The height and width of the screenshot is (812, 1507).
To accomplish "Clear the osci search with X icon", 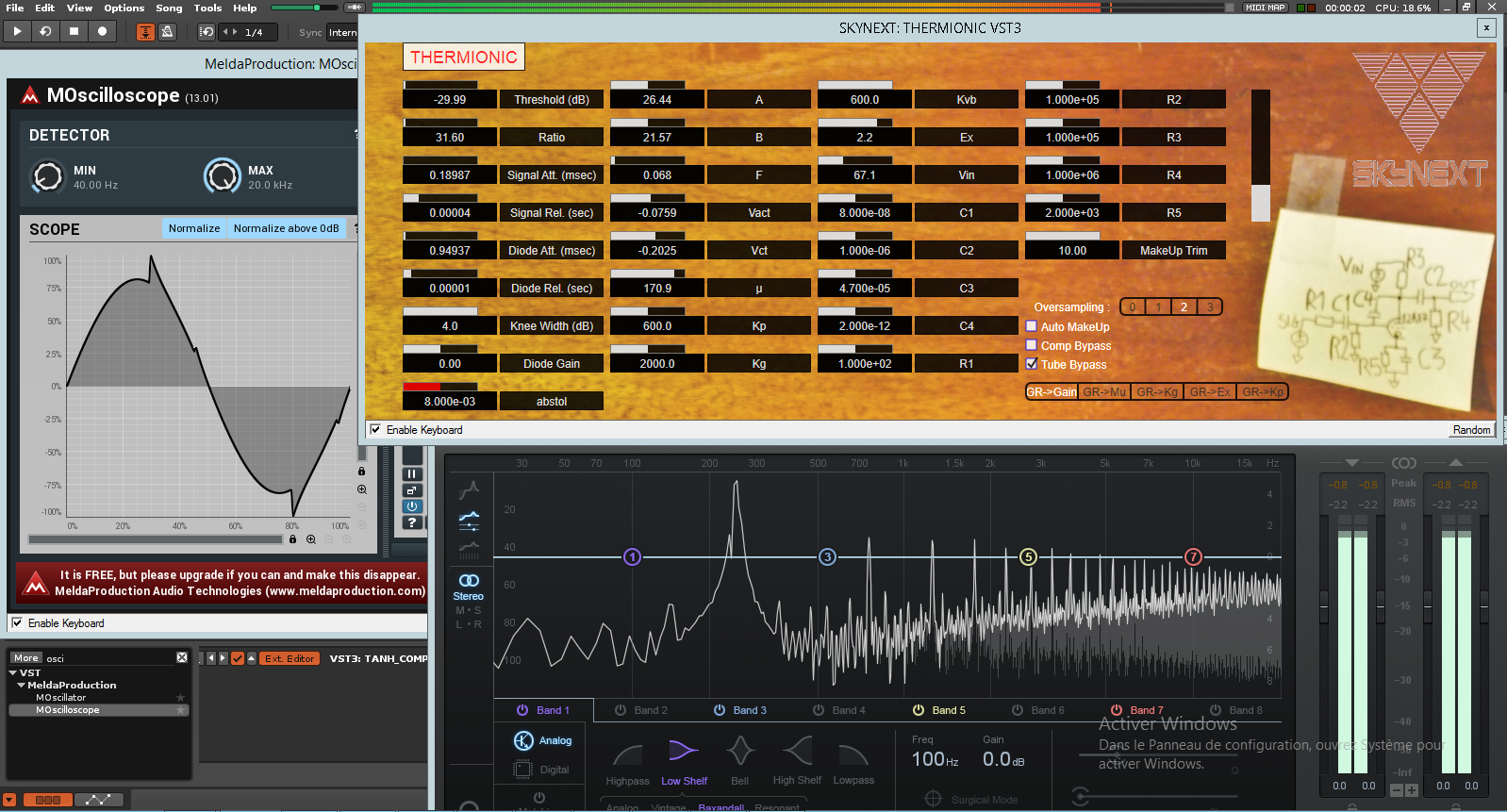I will 182,657.
